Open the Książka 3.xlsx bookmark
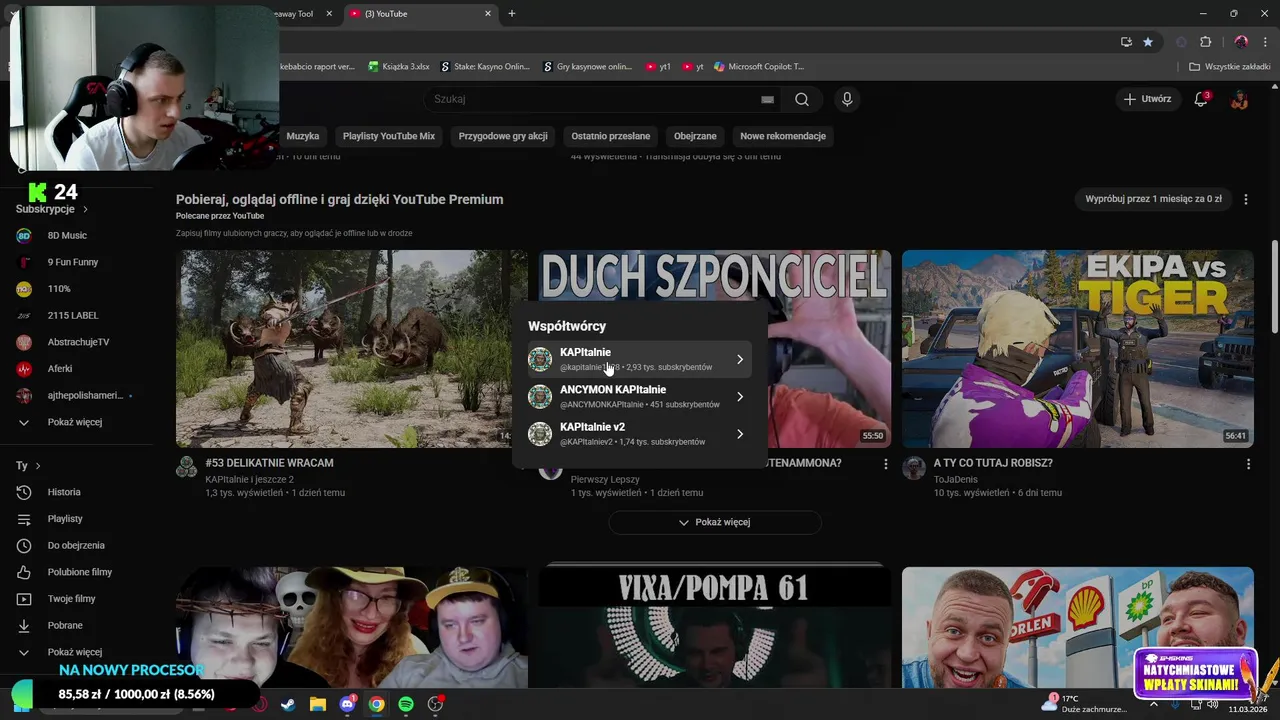1280x720 pixels. (399, 67)
